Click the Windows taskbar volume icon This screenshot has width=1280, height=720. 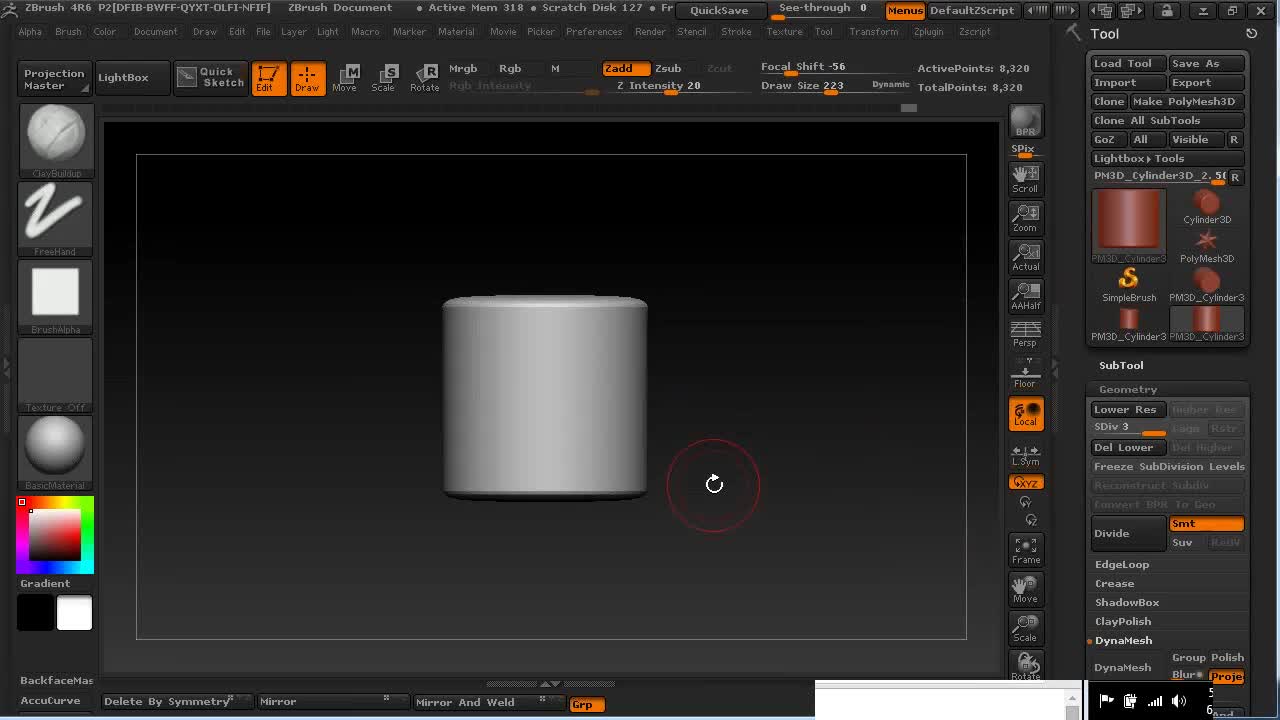pos(1179,701)
